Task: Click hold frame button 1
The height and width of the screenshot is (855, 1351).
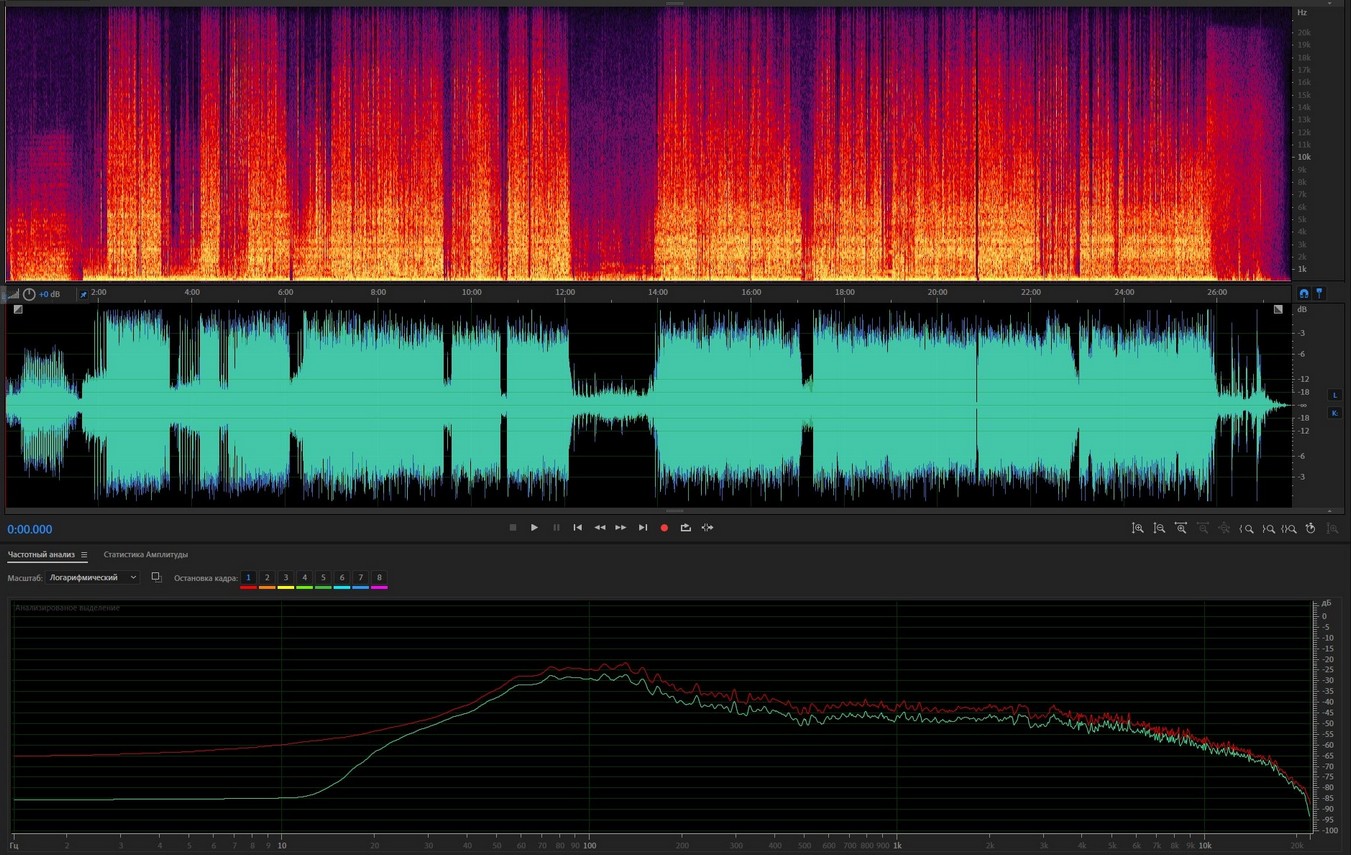Action: 249,578
